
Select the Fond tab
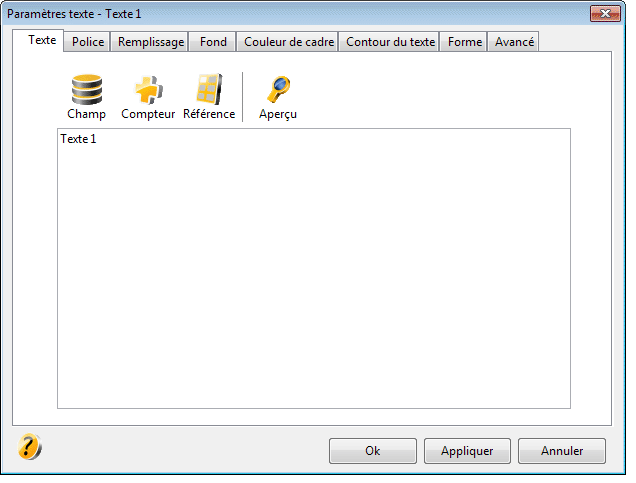tap(213, 42)
